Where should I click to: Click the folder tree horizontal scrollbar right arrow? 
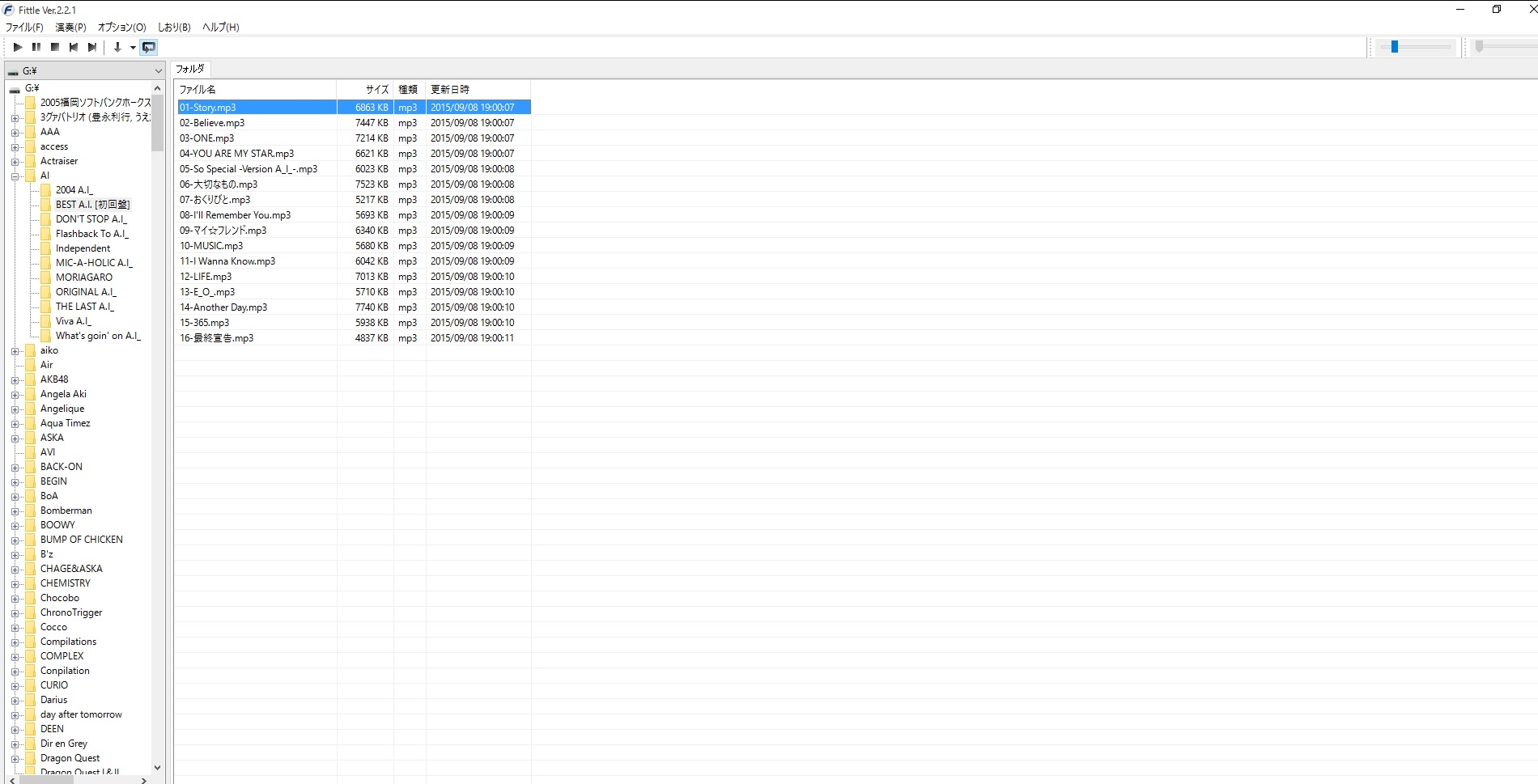[x=144, y=780]
